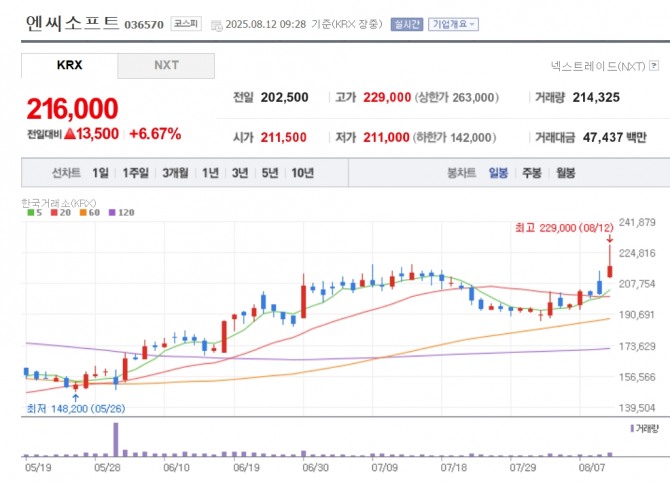This screenshot has width=670, height=482.
Task: Click the 최고 229,000 (08/12) chart label
Action: pyautogui.click(x=564, y=228)
